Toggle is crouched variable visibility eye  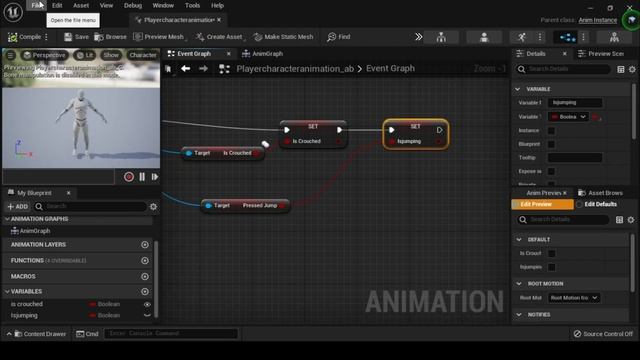point(147,304)
